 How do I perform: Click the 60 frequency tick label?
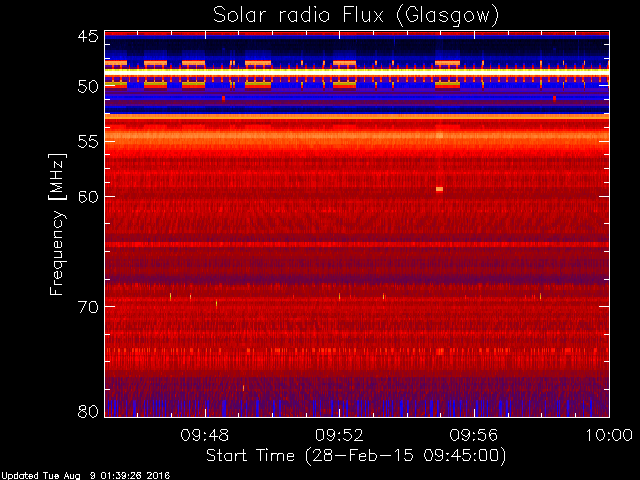tap(88, 197)
